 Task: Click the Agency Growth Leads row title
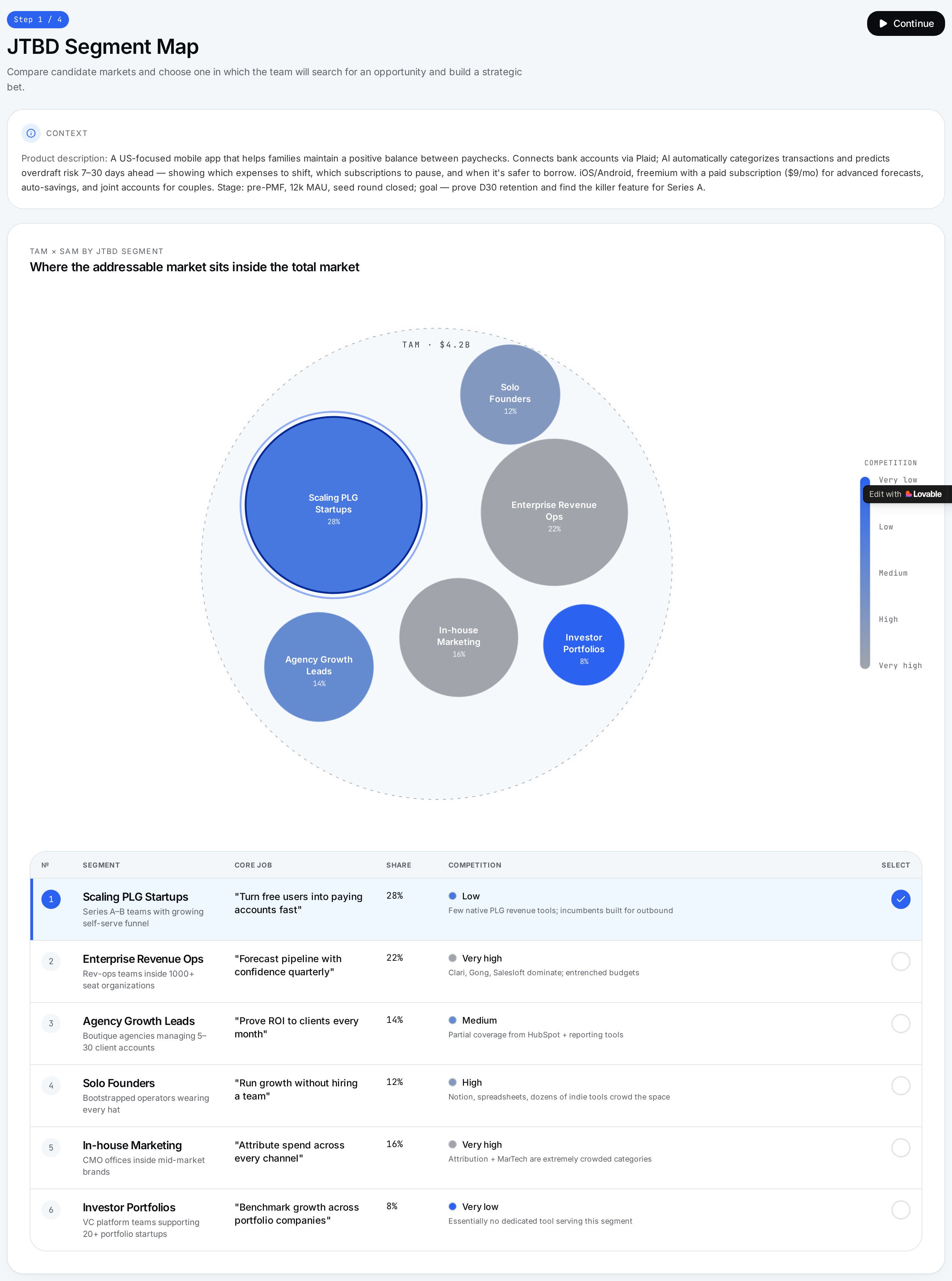tap(139, 1021)
